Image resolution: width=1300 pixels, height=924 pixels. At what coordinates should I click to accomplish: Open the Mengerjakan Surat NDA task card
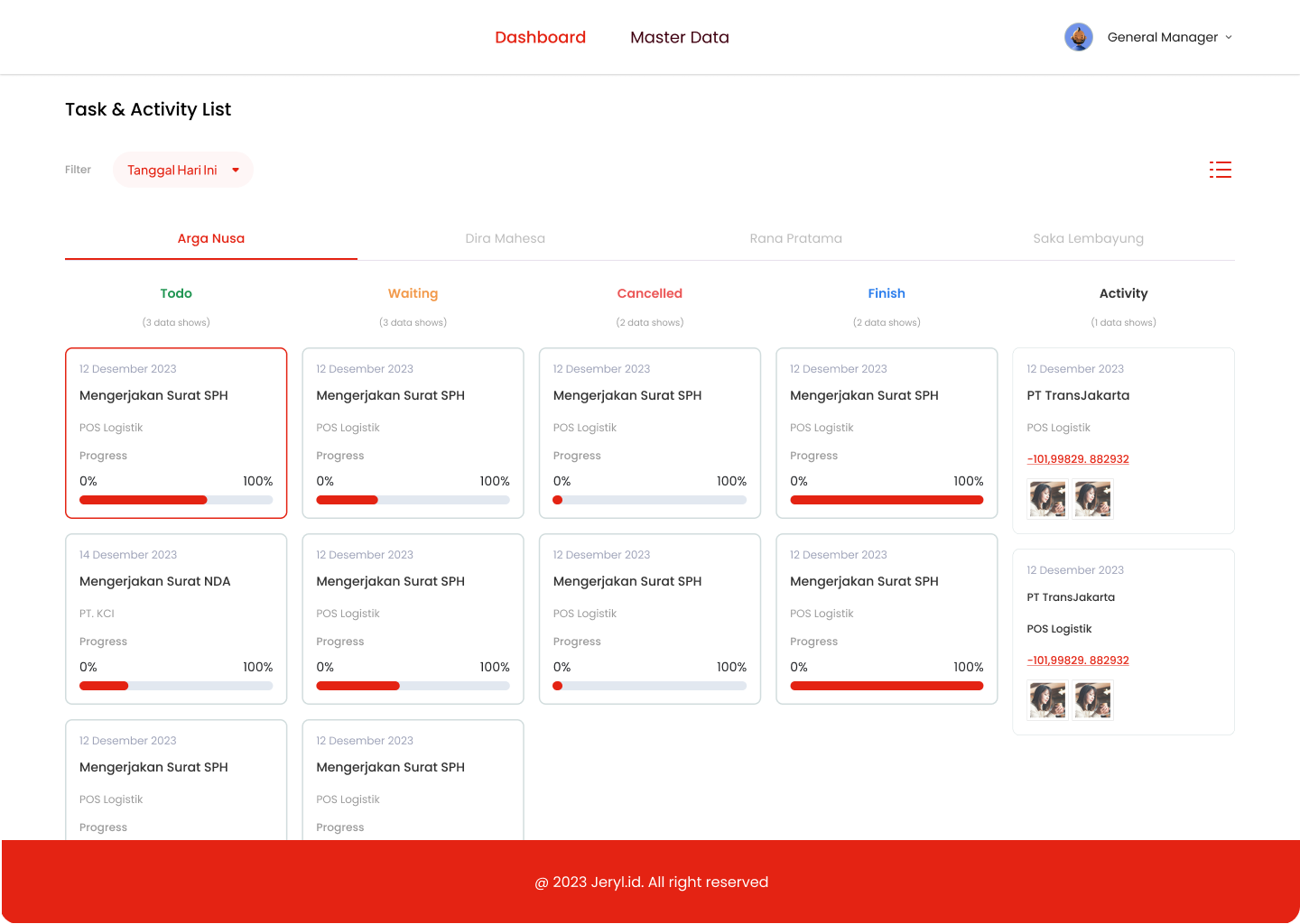176,618
